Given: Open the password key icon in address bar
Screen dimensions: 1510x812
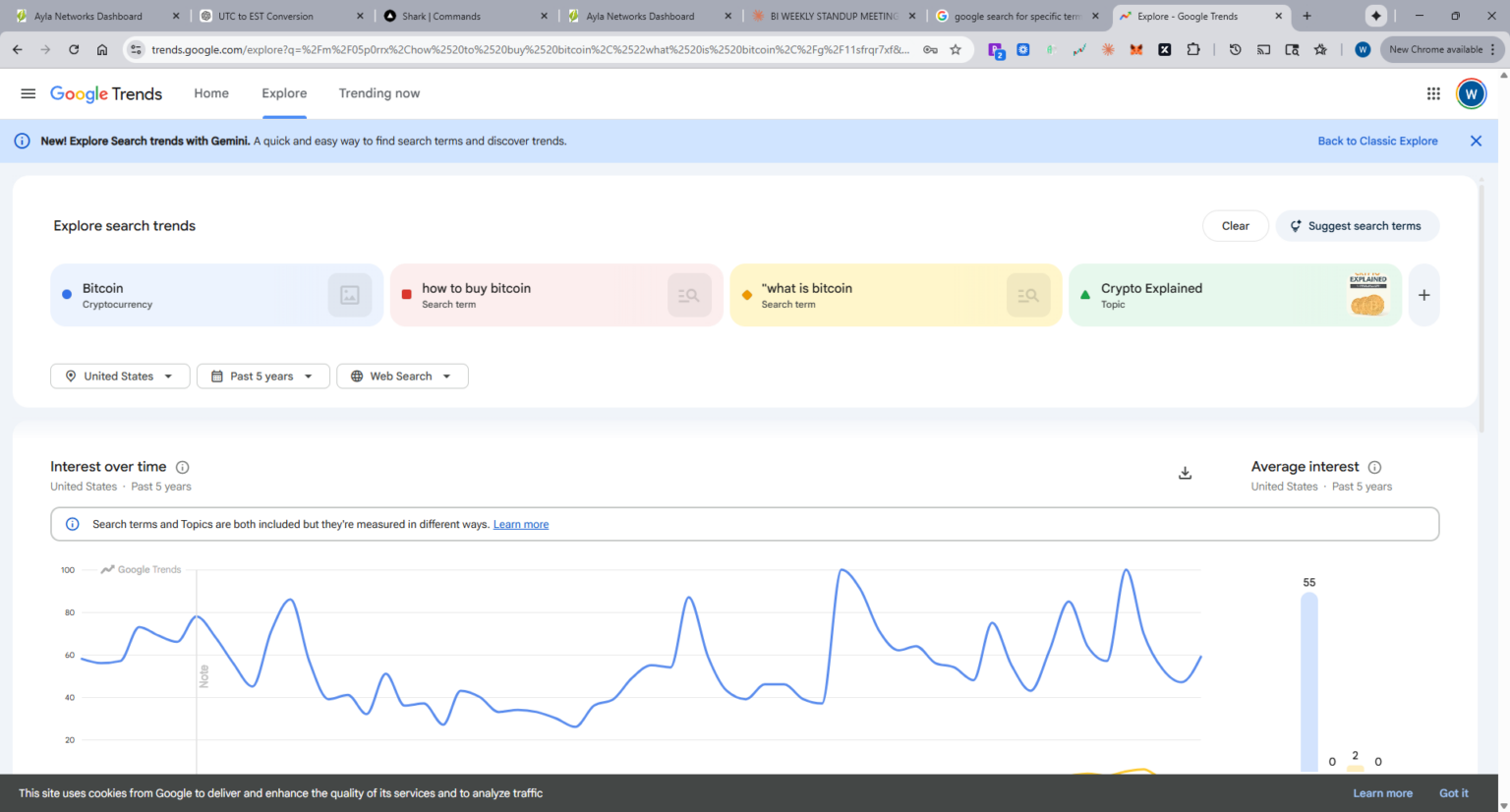Looking at the screenshot, I should pyautogui.click(x=930, y=49).
